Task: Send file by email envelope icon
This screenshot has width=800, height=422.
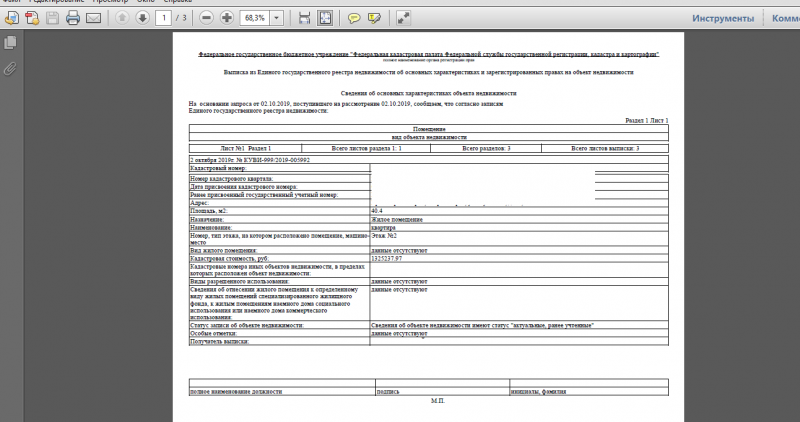Action: point(94,18)
